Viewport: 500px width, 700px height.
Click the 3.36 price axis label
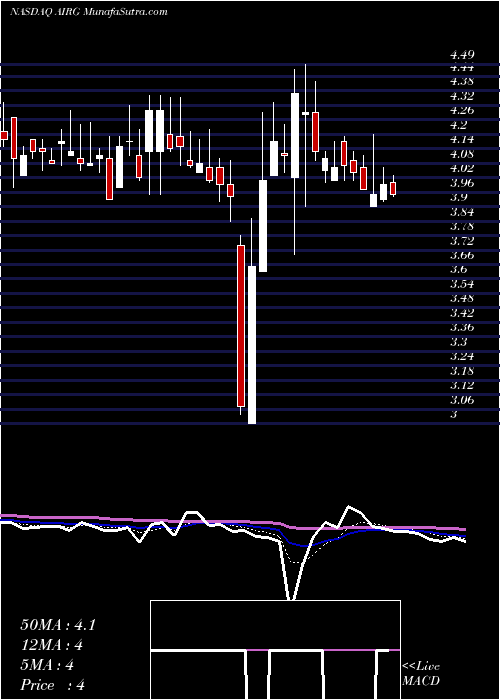tap(462, 328)
